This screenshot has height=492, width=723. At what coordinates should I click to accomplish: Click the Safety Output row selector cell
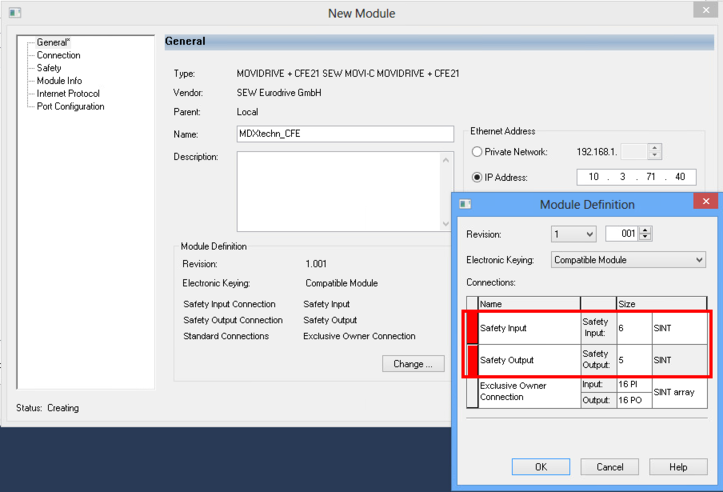pyautogui.click(x=471, y=360)
